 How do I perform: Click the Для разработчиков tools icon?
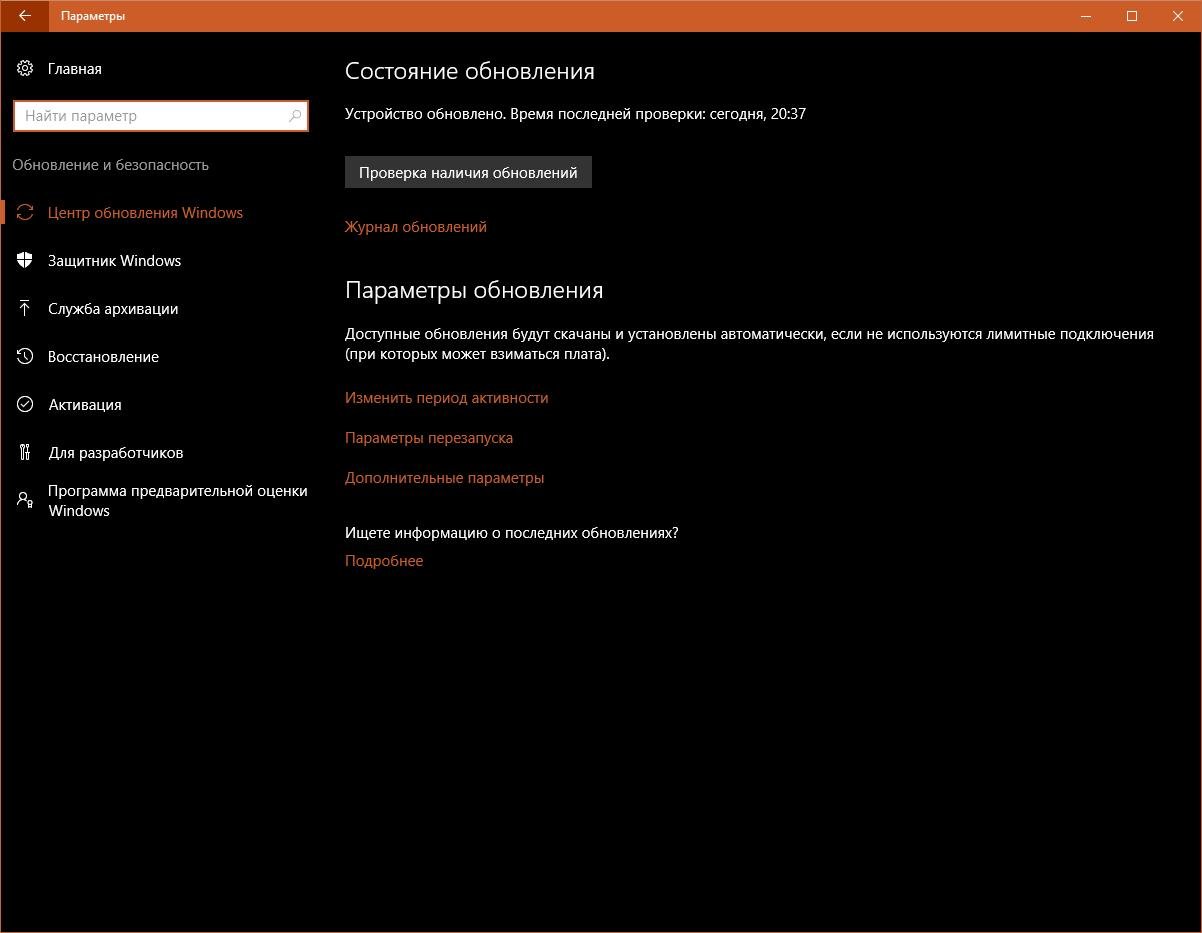pos(25,453)
